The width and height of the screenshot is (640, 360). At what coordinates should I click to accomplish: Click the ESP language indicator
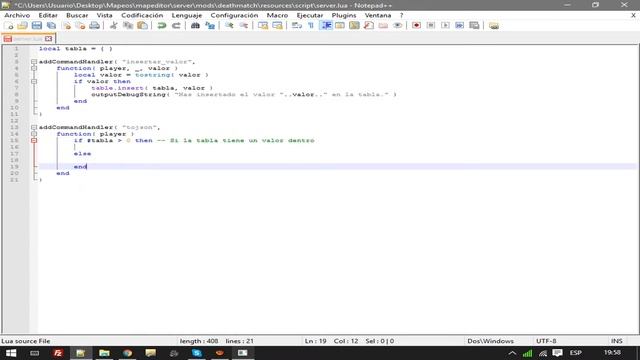click(576, 353)
